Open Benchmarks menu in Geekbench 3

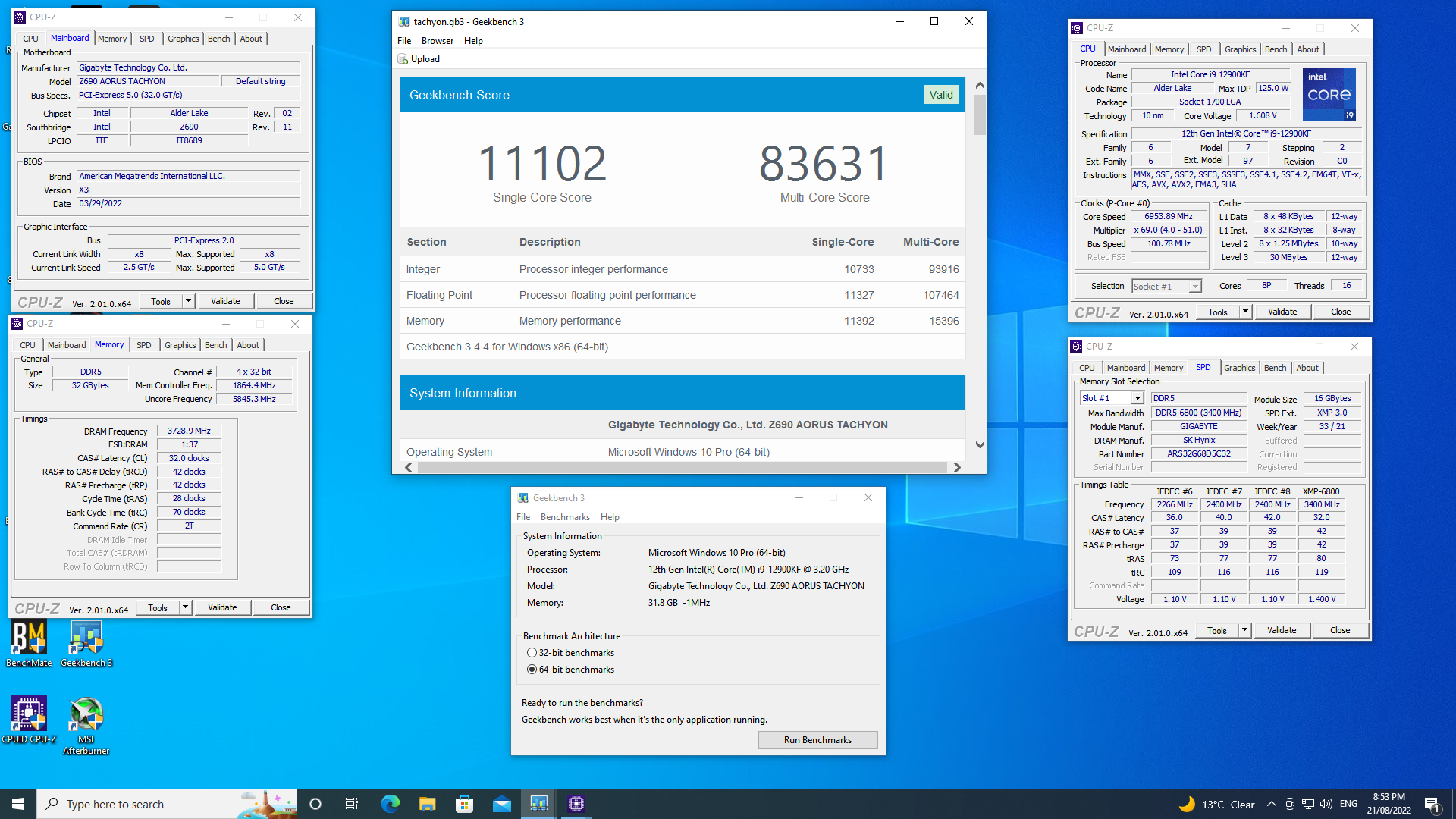565,517
